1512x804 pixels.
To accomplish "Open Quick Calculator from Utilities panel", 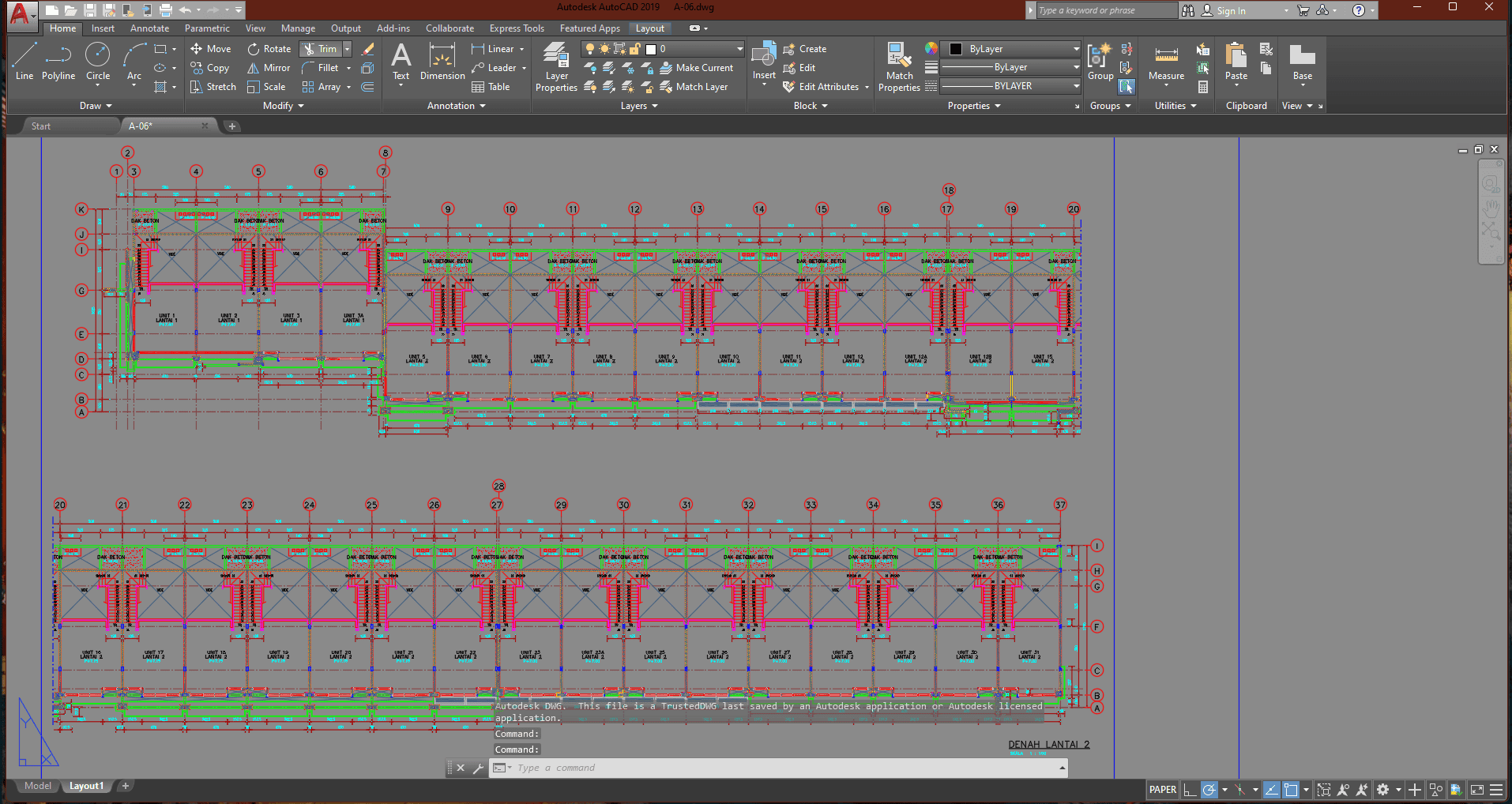I will (1203, 87).
